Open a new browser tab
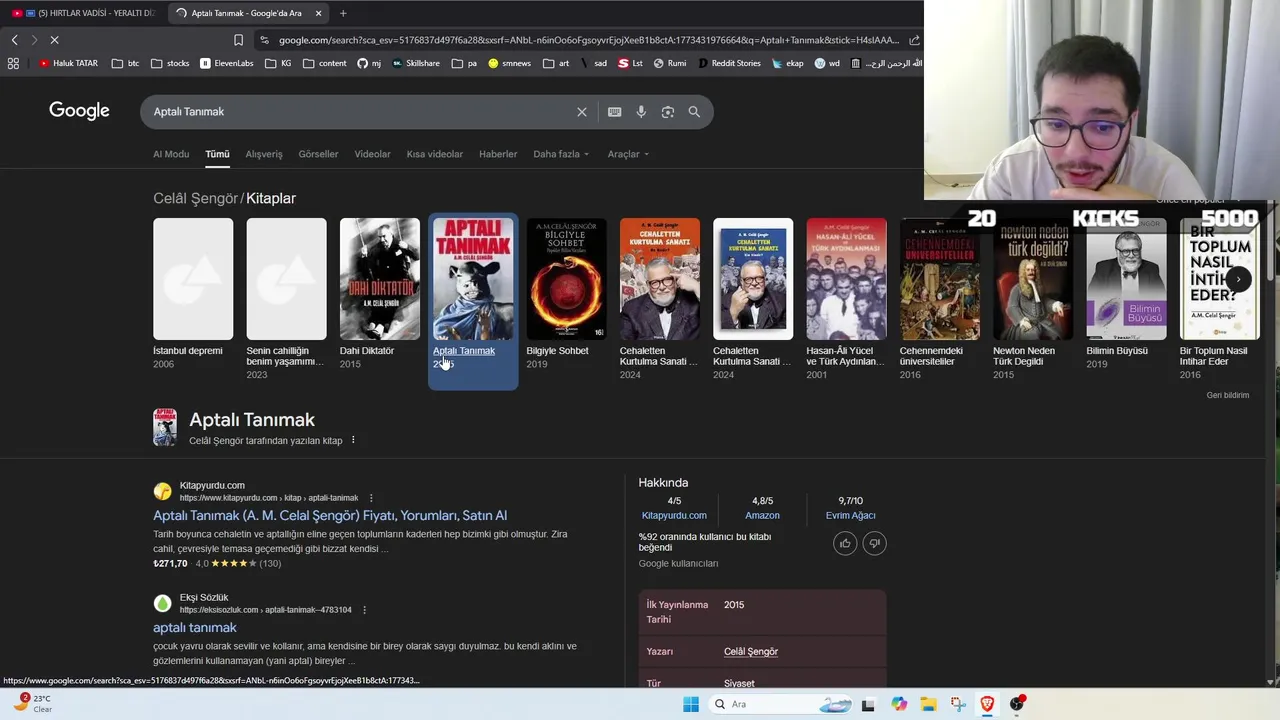This screenshot has width=1280, height=720. tap(343, 13)
